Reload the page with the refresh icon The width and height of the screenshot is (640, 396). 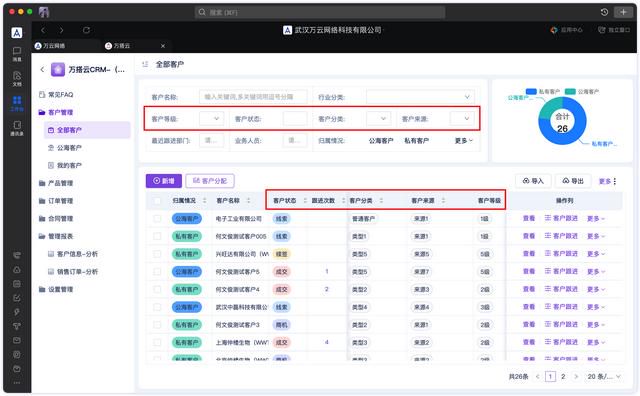86,30
